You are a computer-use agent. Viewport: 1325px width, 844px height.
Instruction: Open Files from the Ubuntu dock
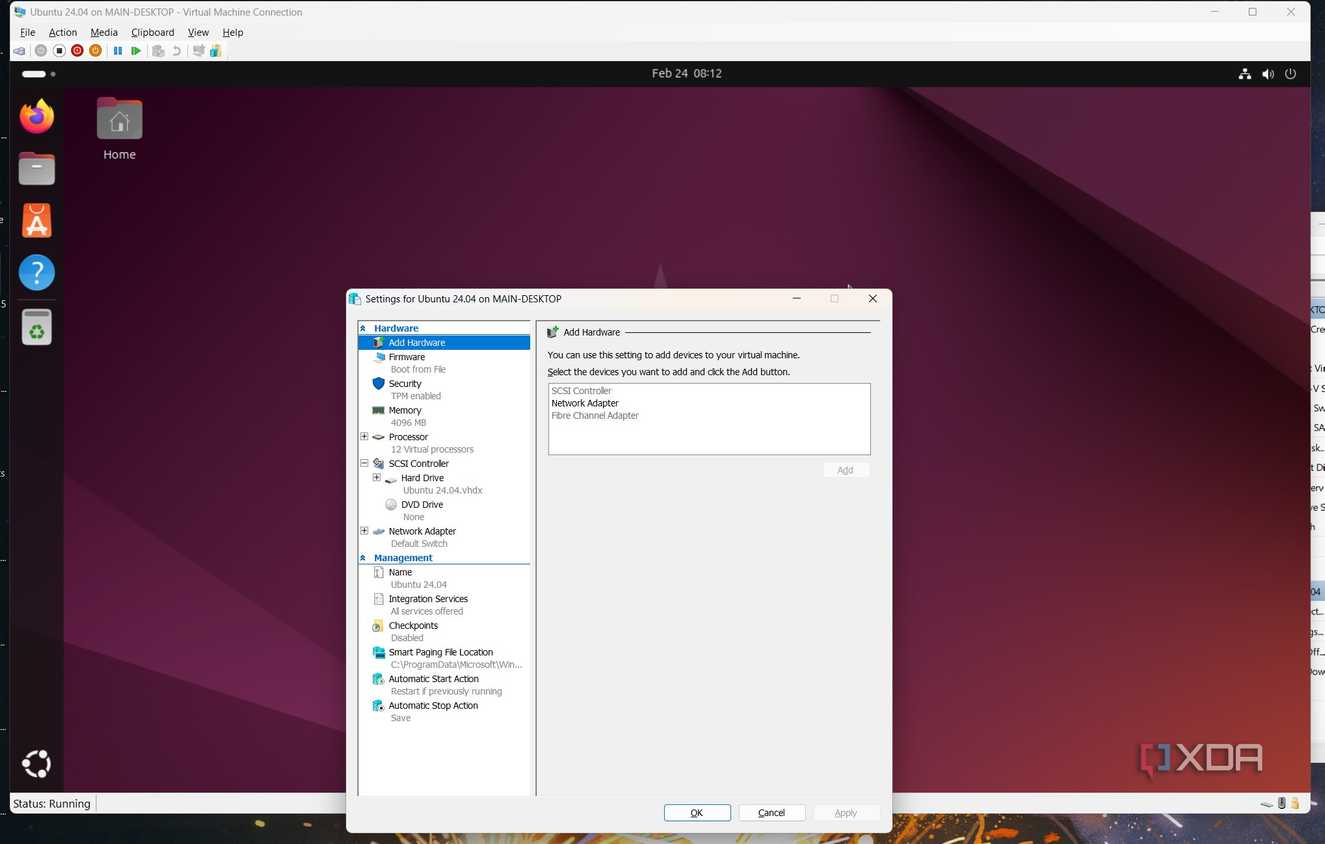pyautogui.click(x=37, y=168)
